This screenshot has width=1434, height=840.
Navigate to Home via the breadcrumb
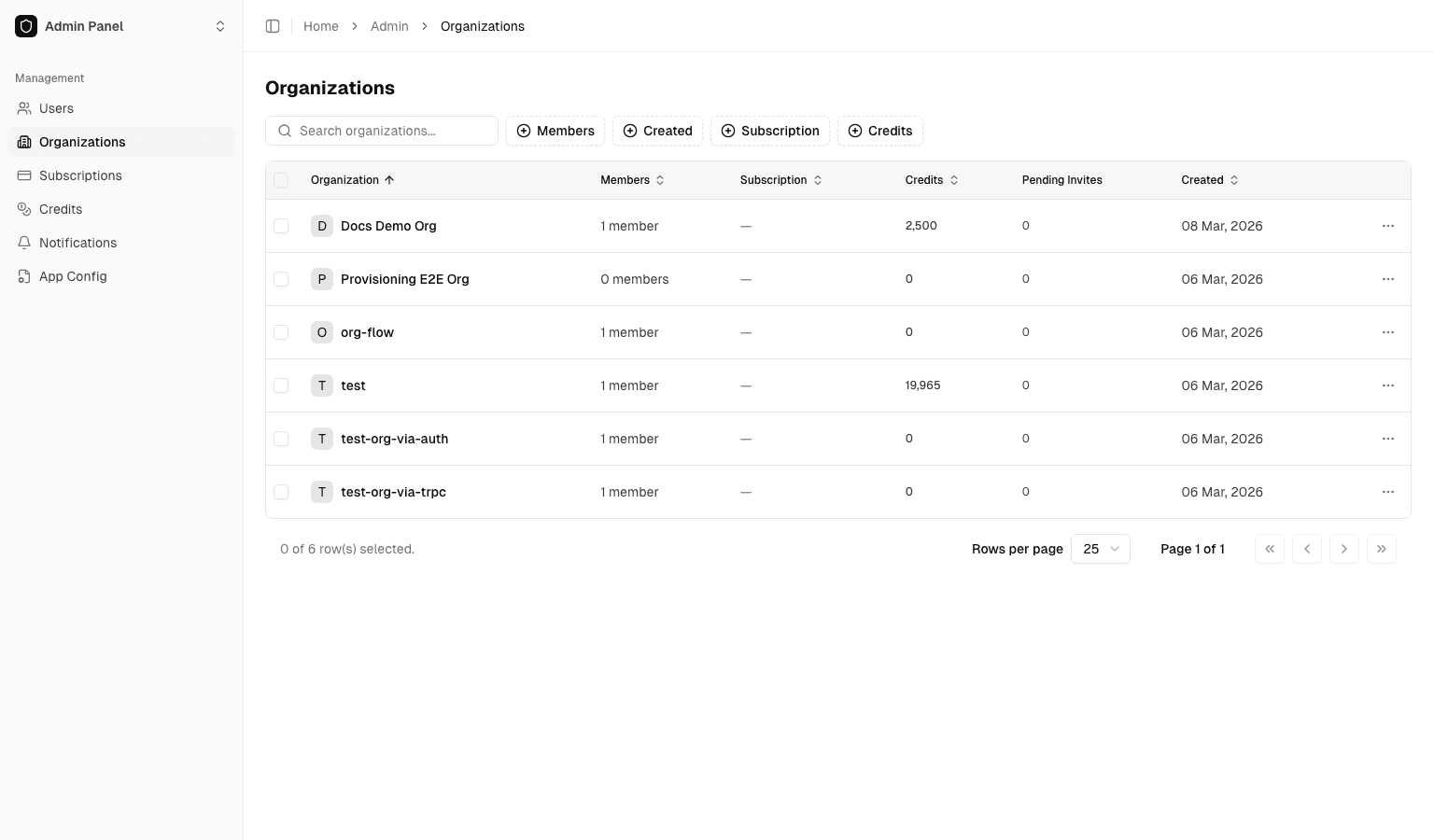coord(321,26)
